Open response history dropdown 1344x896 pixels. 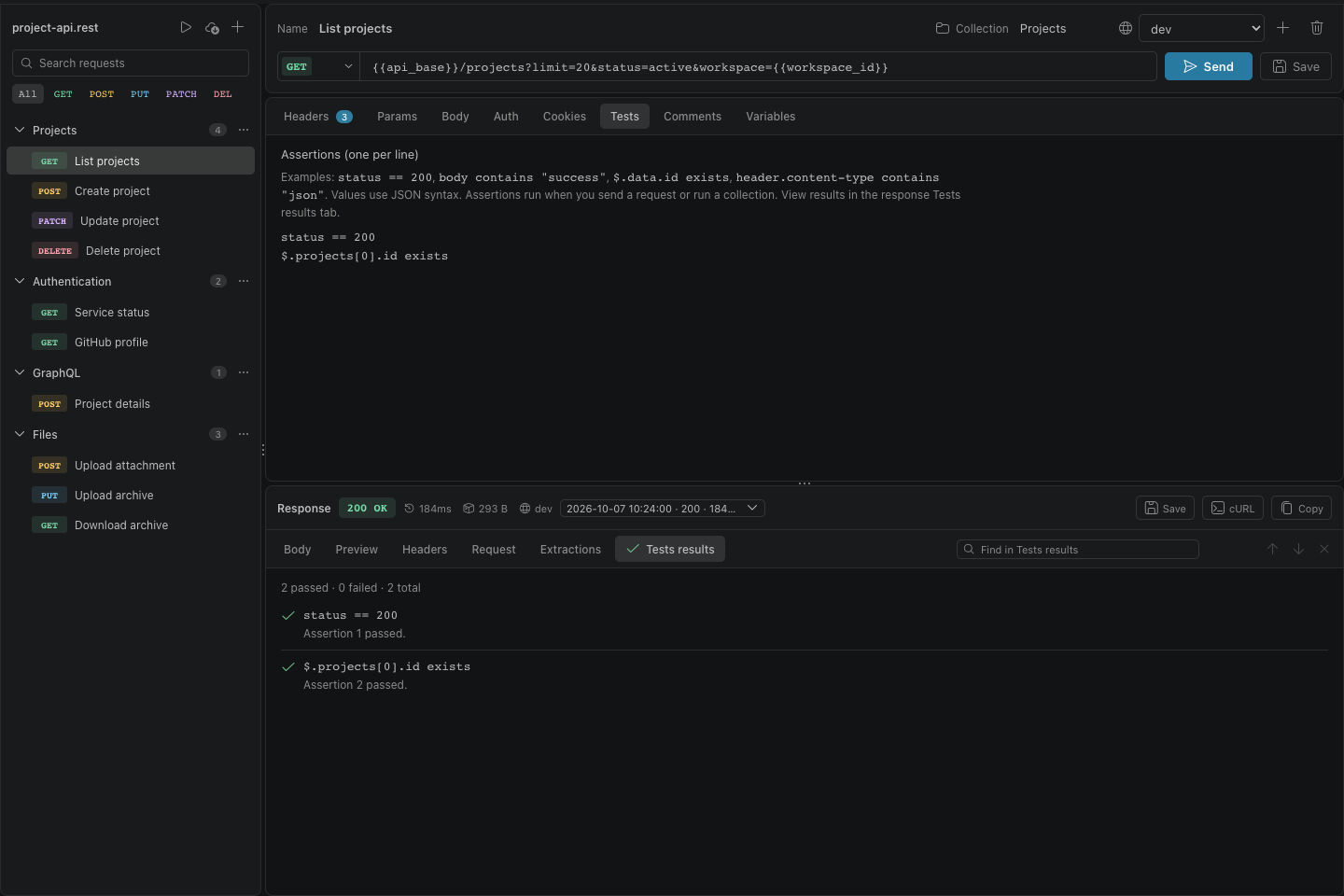pyautogui.click(x=662, y=508)
